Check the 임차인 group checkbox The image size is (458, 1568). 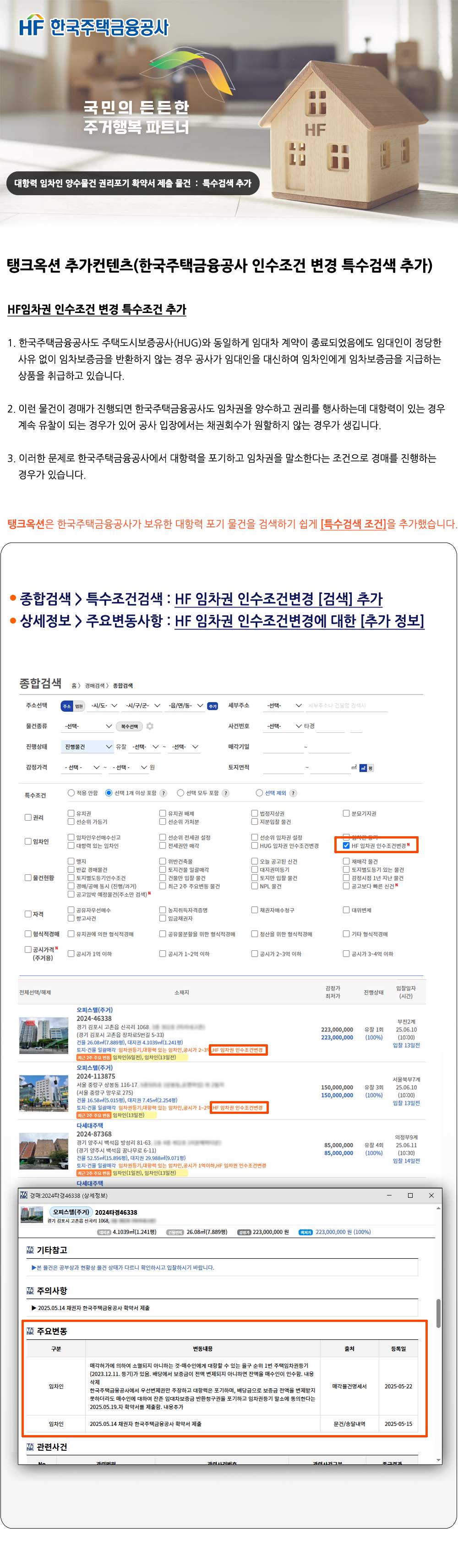click(x=28, y=841)
